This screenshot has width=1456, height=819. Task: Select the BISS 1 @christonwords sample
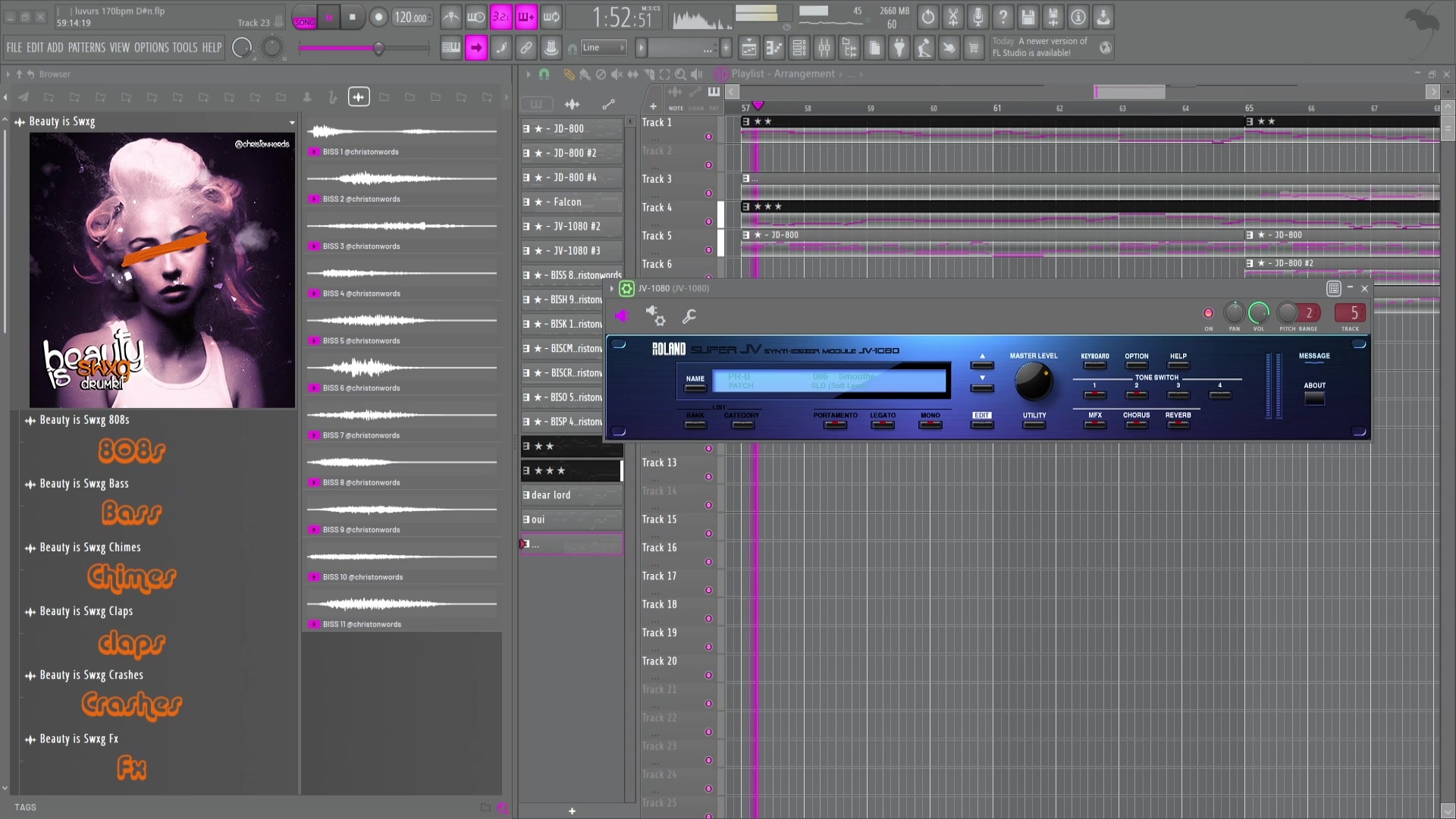coord(402,138)
